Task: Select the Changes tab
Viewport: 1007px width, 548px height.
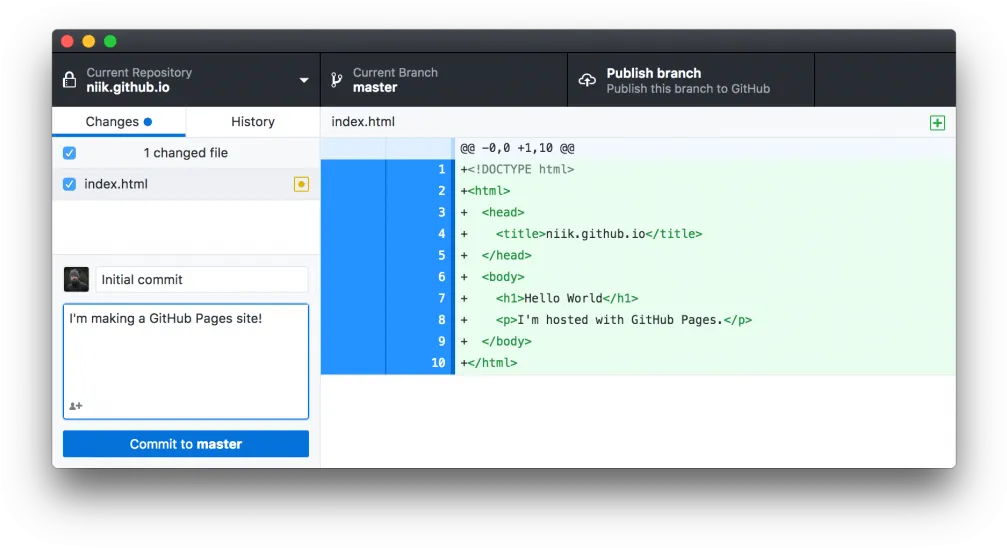Action: pos(119,121)
